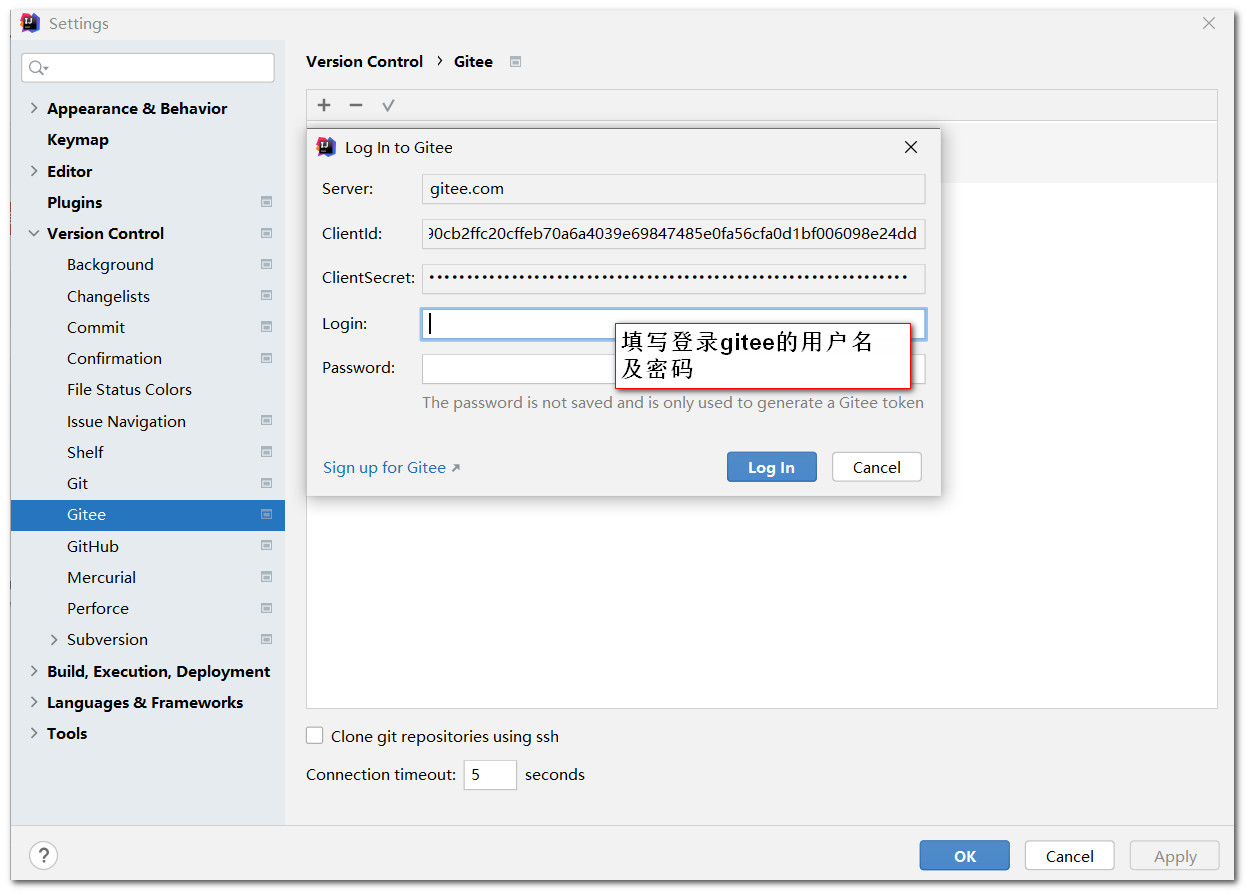
Task: Click project icon beside Background row
Action: click(266, 264)
